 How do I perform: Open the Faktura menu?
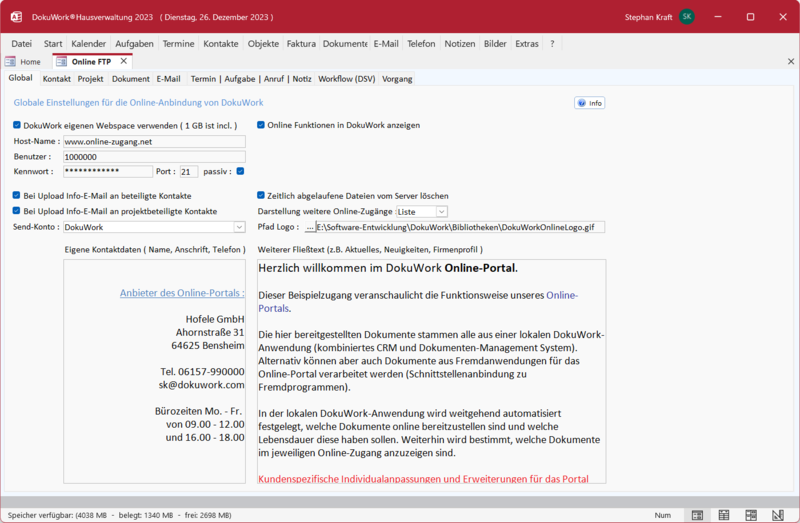coord(300,44)
